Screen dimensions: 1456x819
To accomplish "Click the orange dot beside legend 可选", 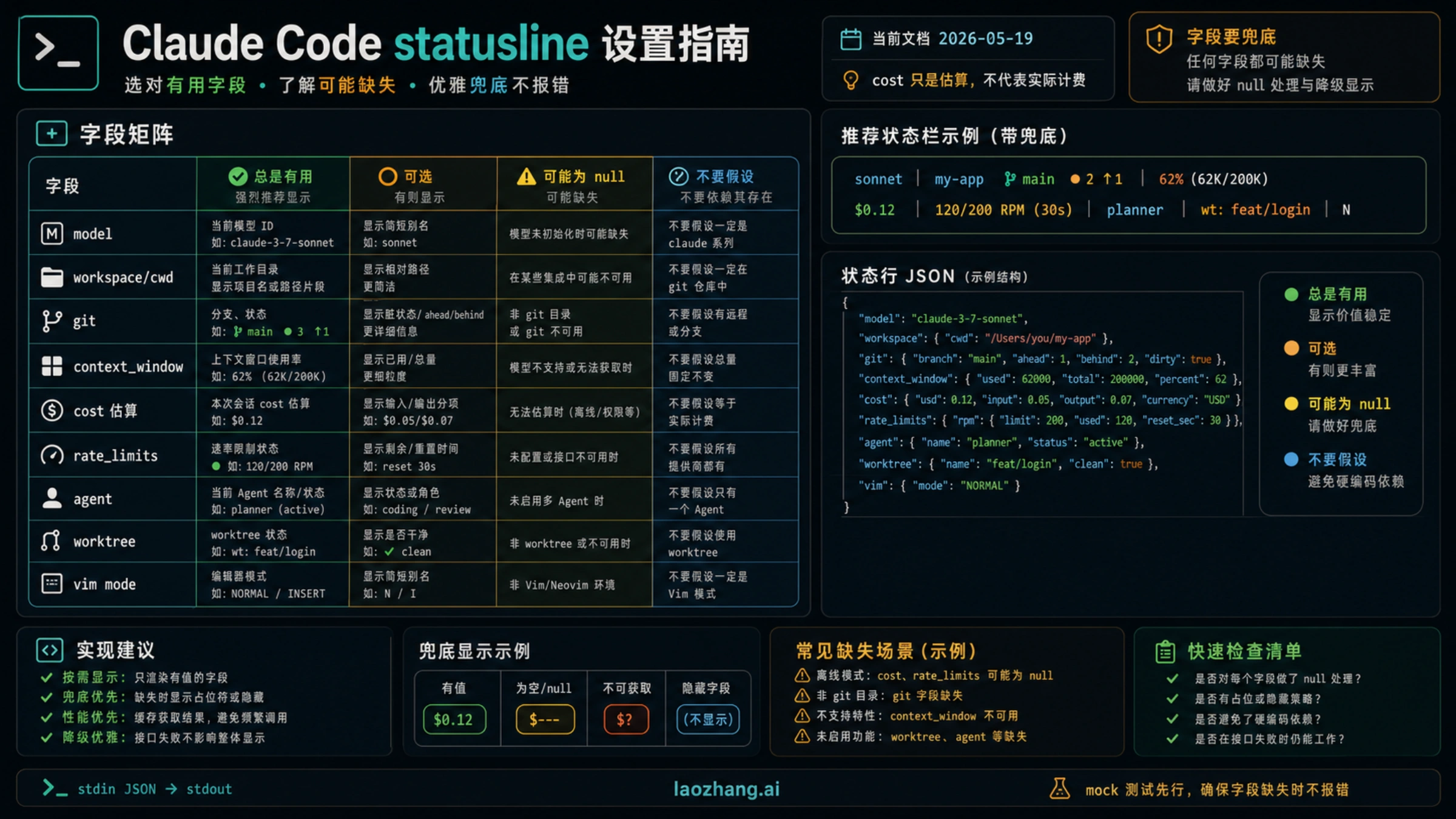I will [1291, 348].
